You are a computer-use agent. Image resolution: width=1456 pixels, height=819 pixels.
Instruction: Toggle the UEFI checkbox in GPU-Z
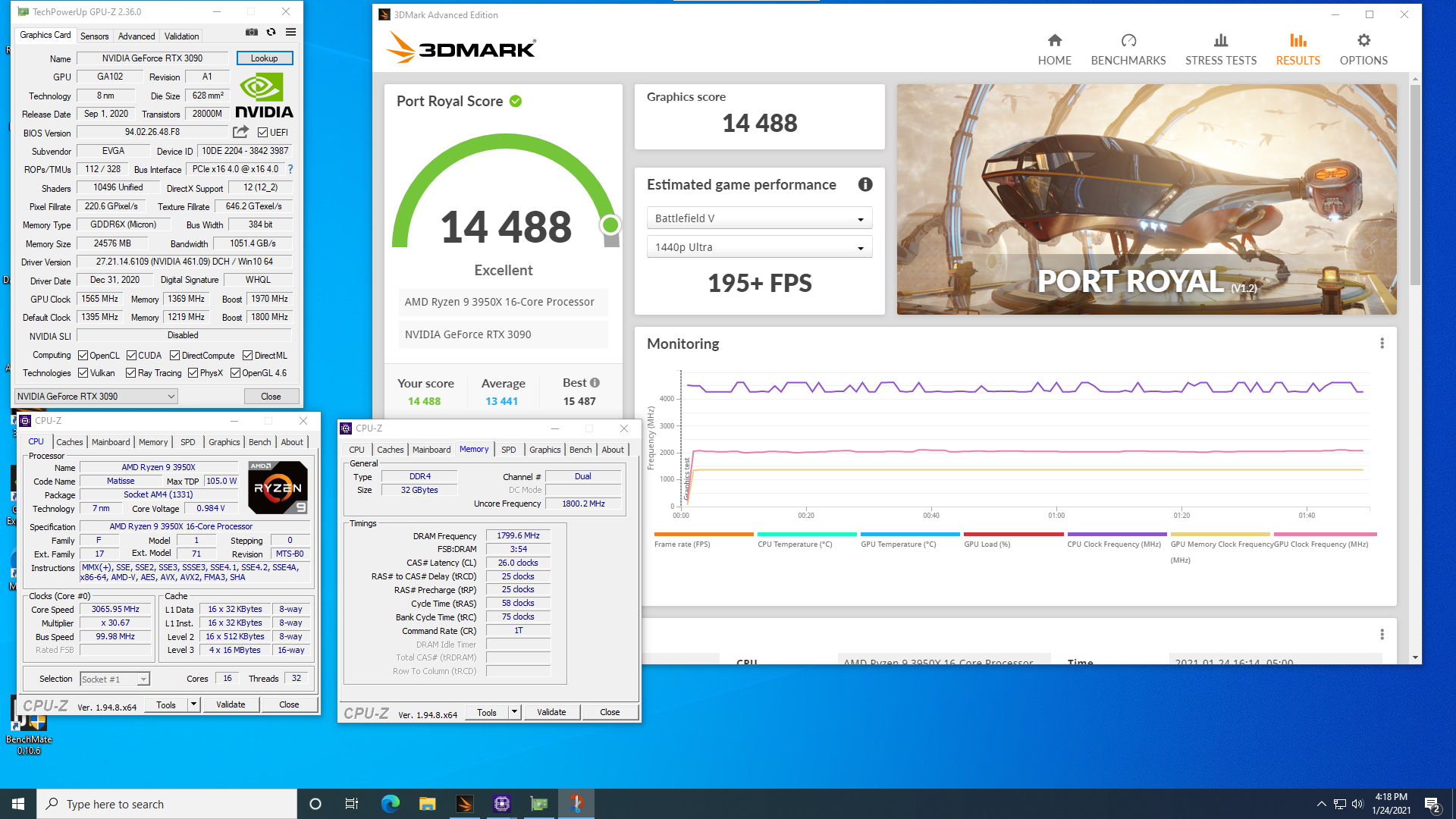262,133
